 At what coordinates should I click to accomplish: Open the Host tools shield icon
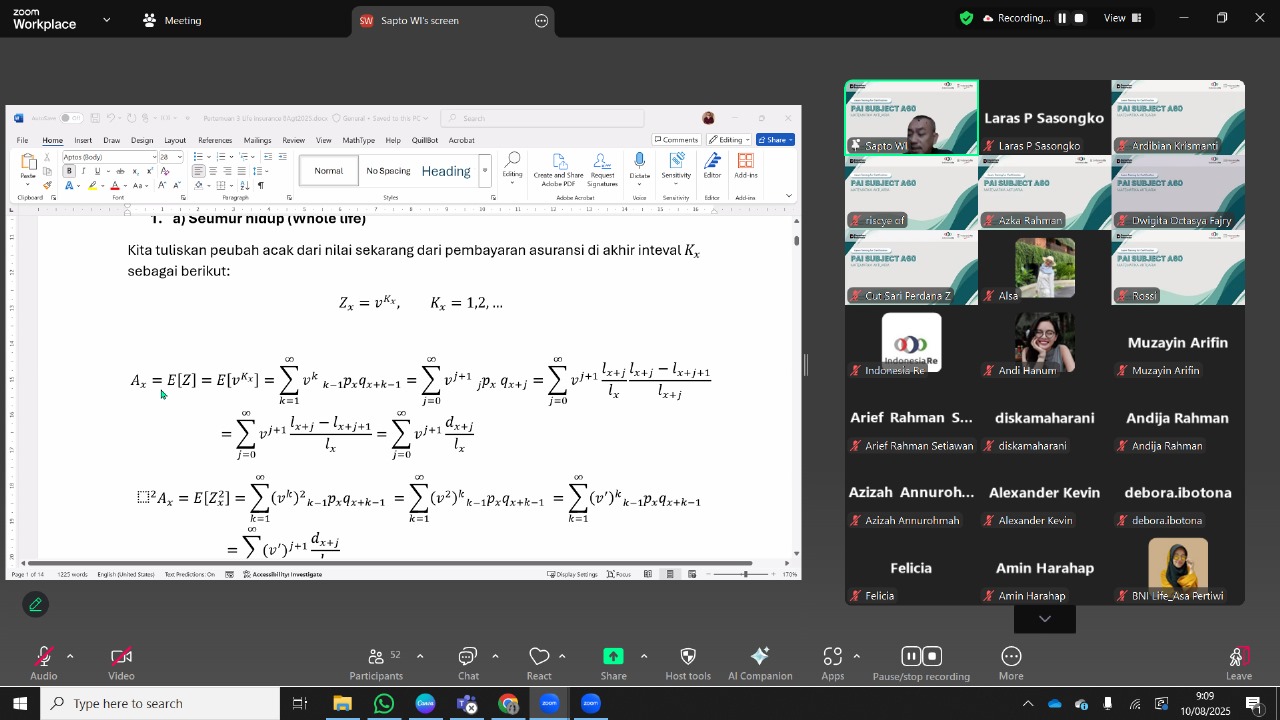[688, 663]
